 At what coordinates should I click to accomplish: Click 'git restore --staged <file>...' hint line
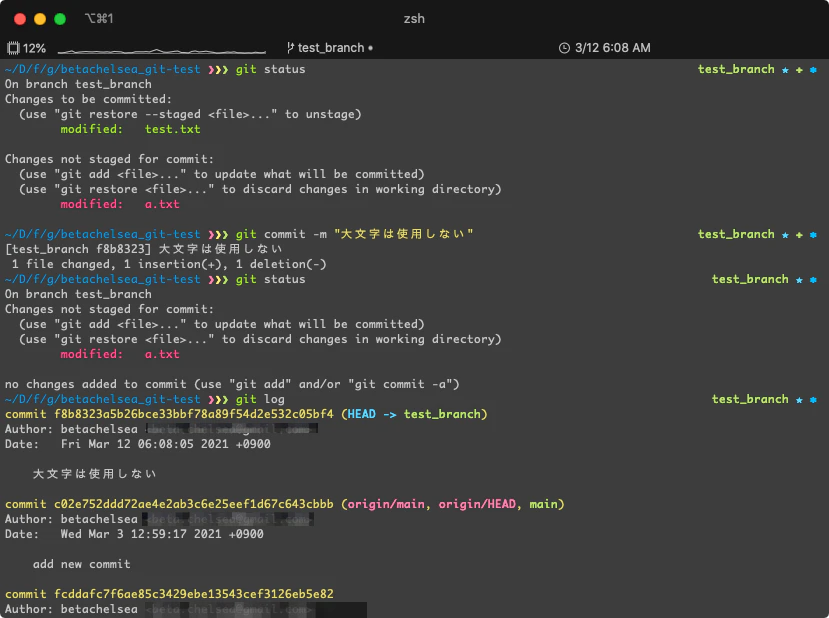click(x=190, y=114)
